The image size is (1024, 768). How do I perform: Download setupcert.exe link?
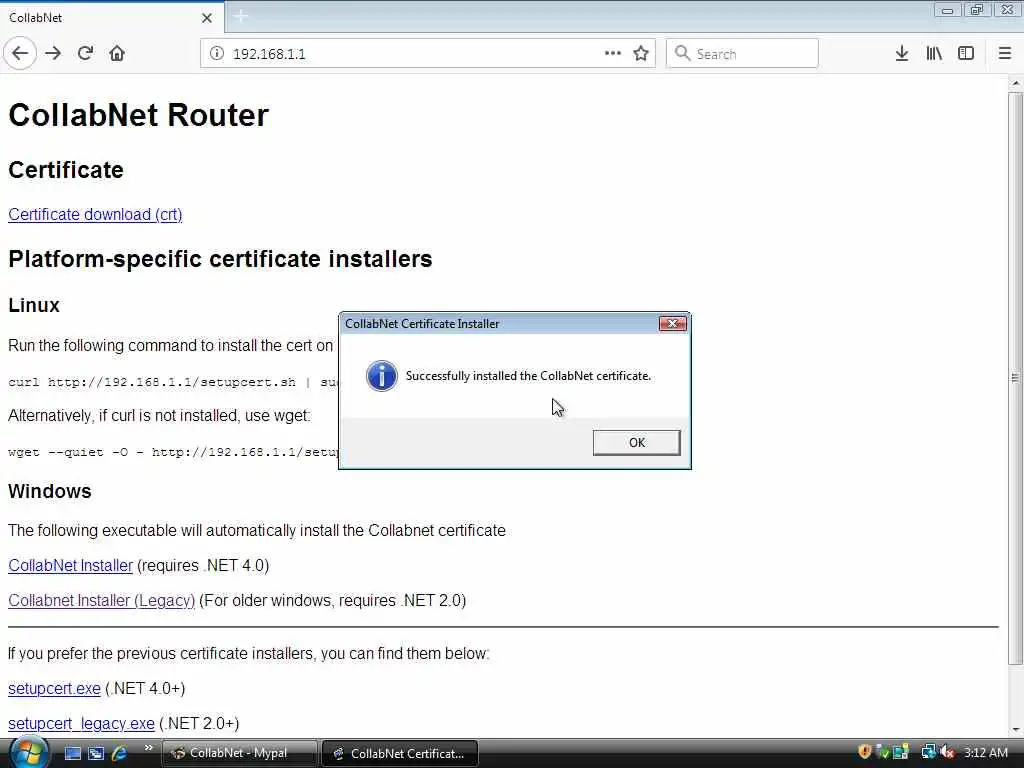(x=54, y=688)
